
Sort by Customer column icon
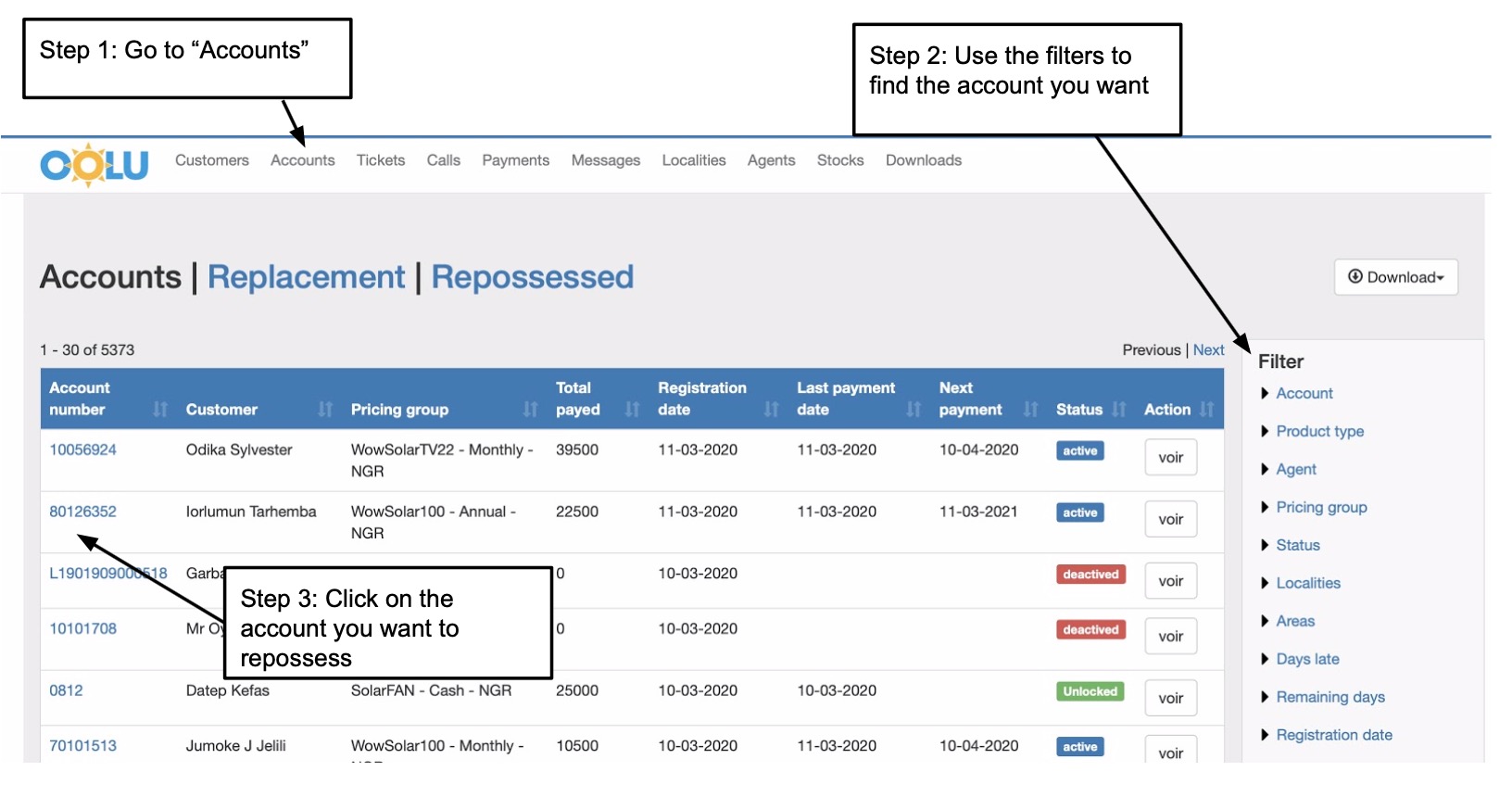[x=325, y=410]
